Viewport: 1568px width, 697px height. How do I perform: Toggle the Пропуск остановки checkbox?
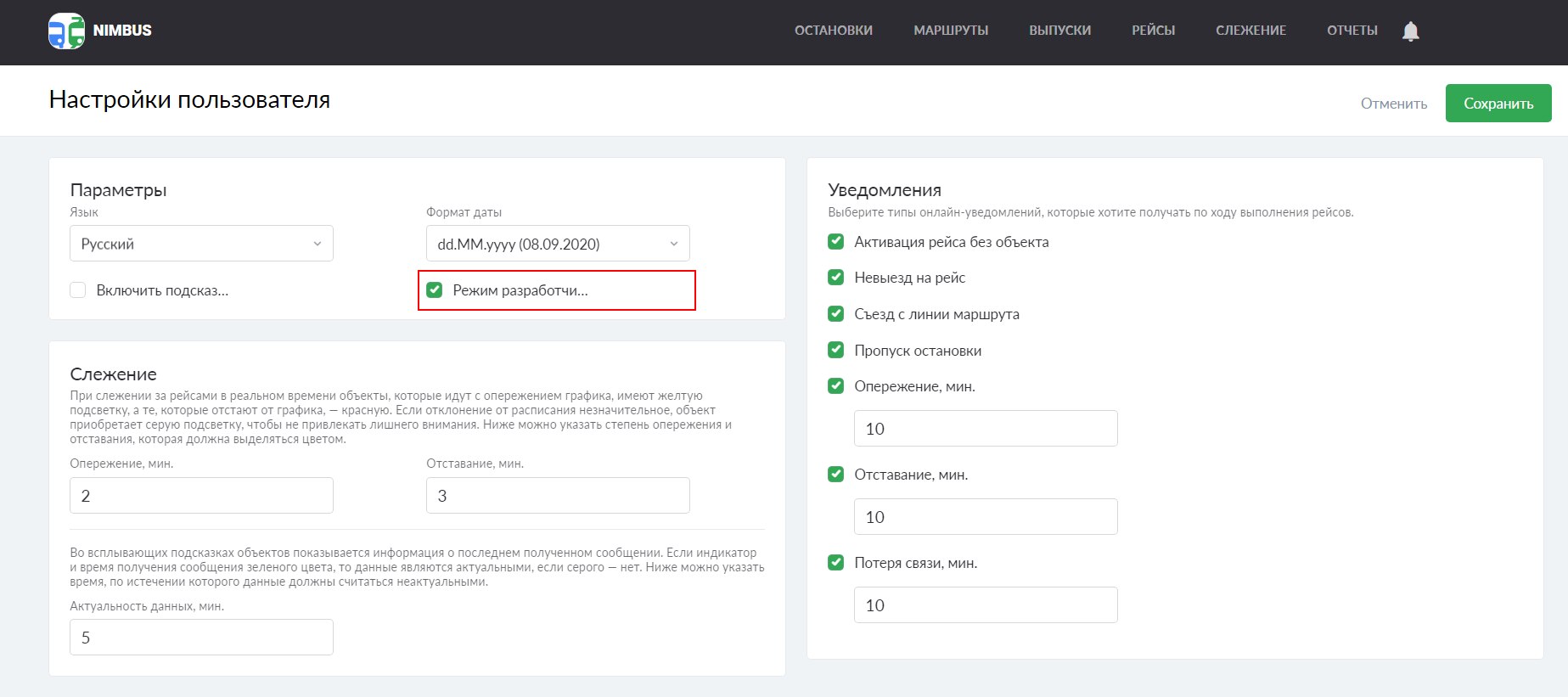(836, 351)
